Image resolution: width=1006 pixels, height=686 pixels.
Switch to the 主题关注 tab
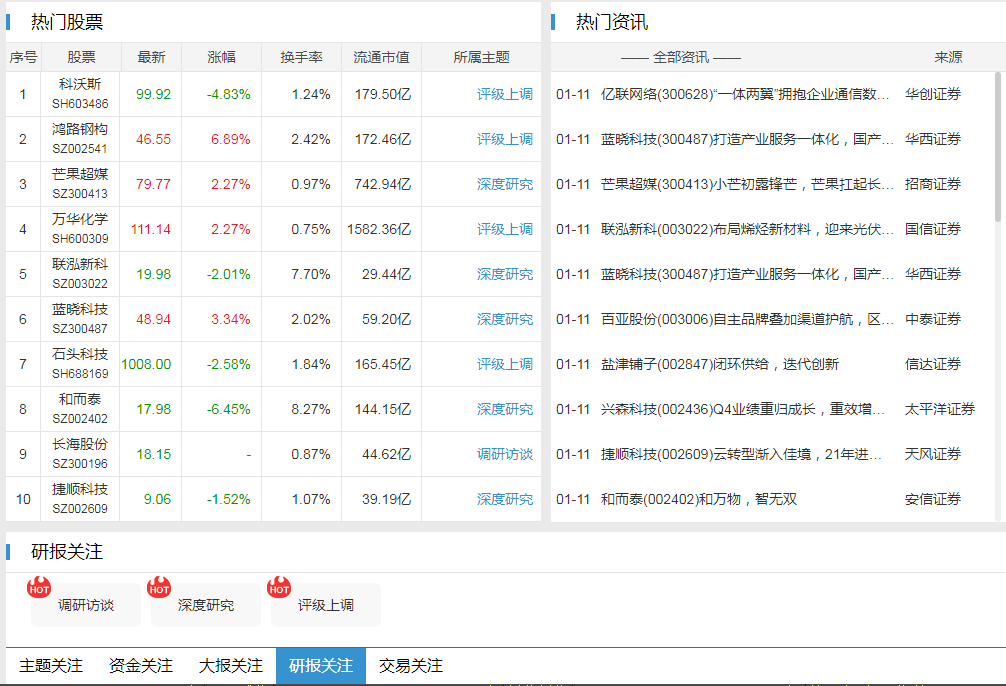tap(51, 665)
